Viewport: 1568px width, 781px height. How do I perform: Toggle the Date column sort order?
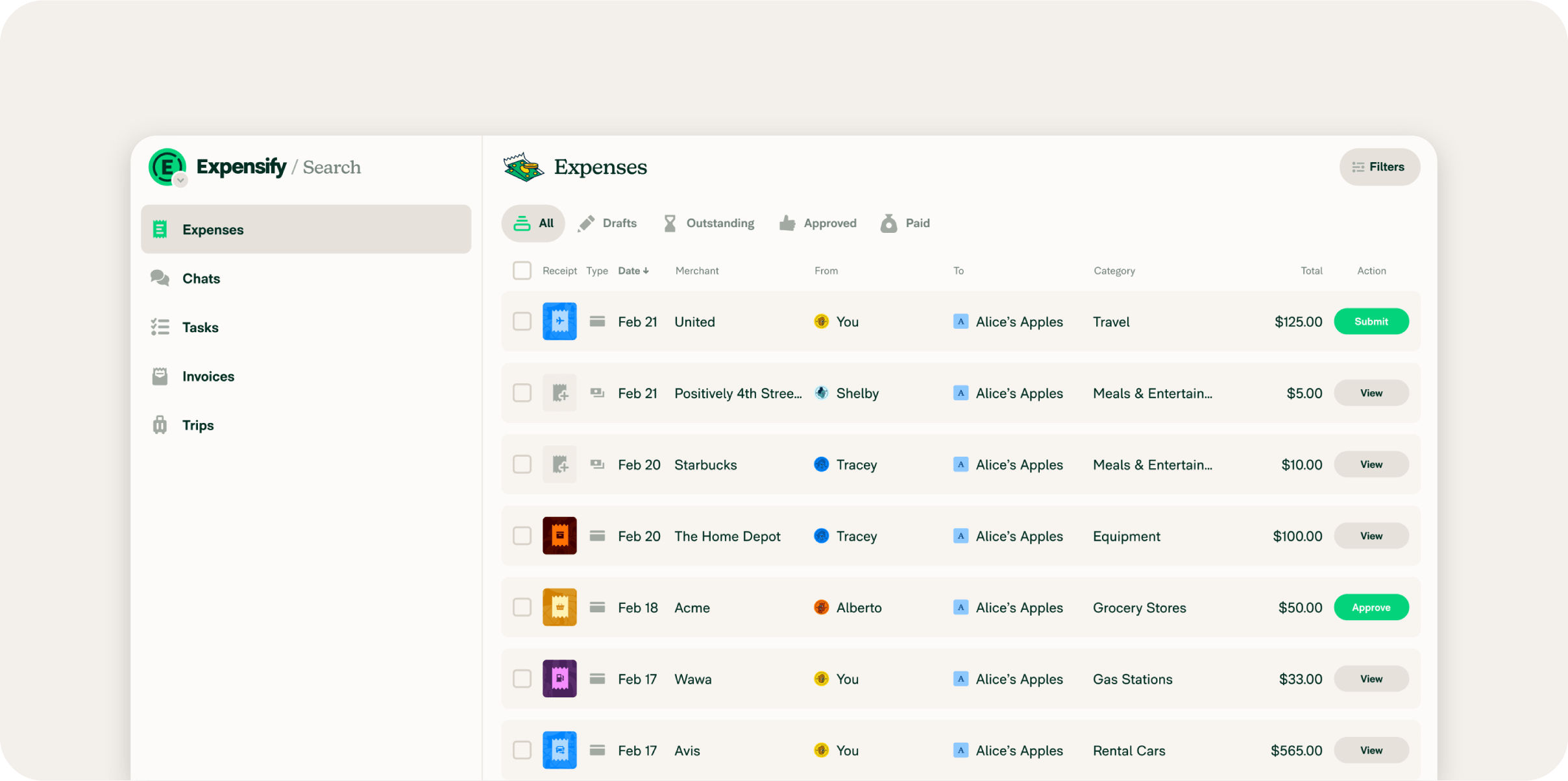[x=633, y=270]
